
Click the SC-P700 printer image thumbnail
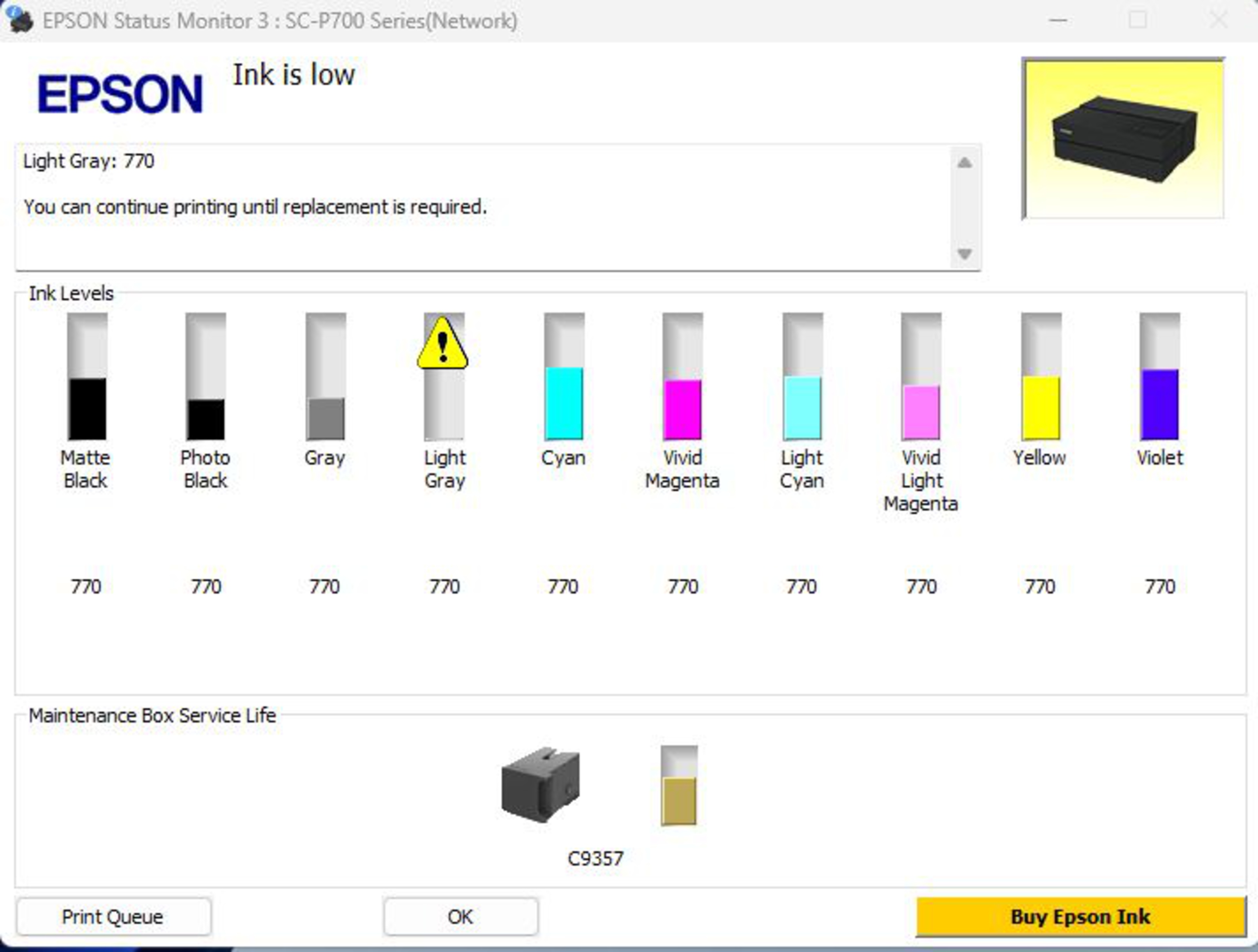[1123, 138]
